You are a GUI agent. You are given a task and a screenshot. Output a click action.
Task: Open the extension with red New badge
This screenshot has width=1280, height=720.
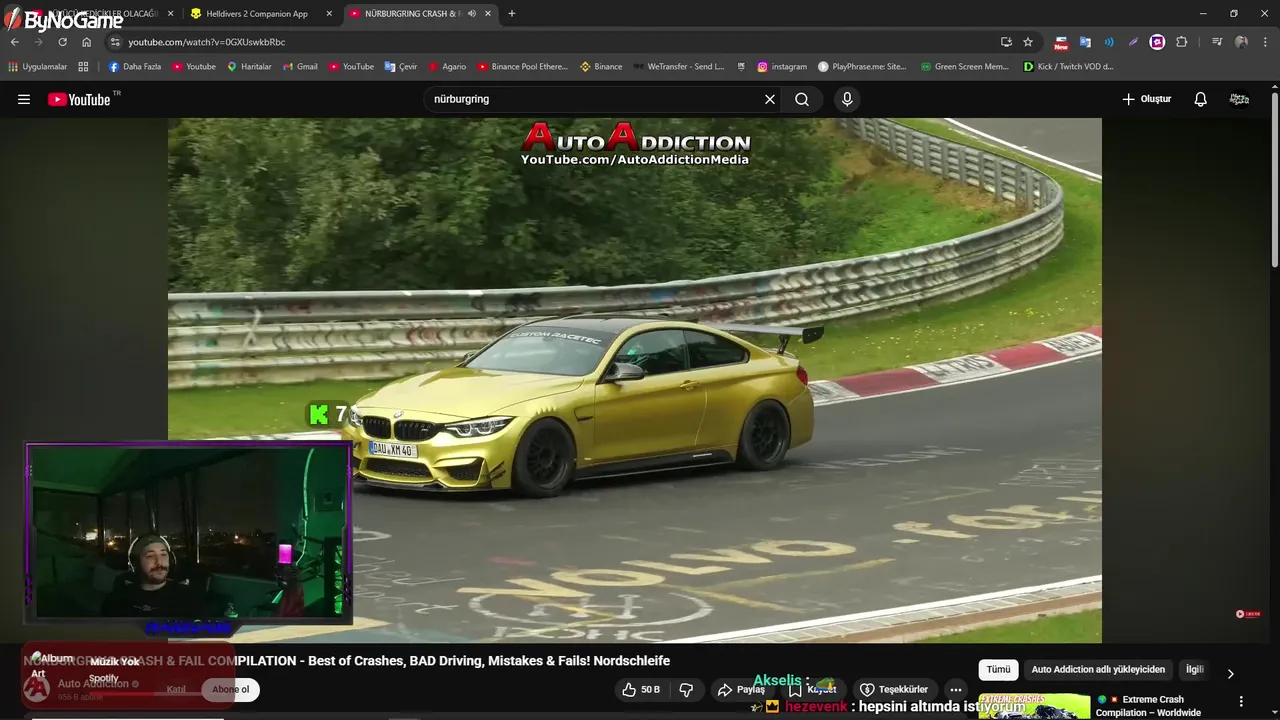pos(1061,42)
